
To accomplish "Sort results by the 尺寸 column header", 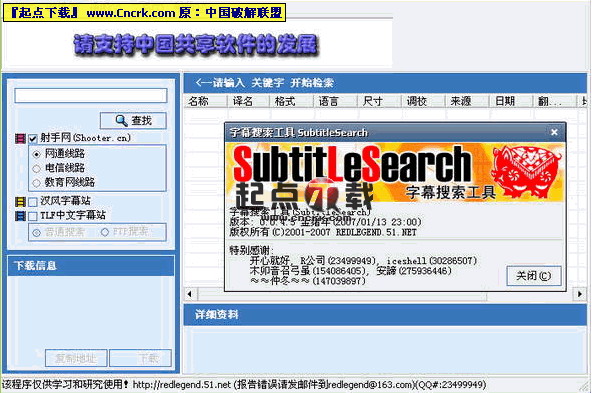I will coord(379,101).
